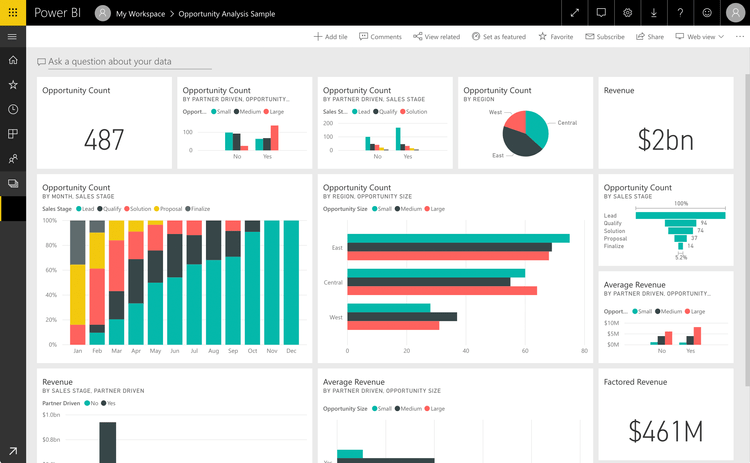
Task: Select the Central slice of the pie chart
Action: click(x=537, y=127)
